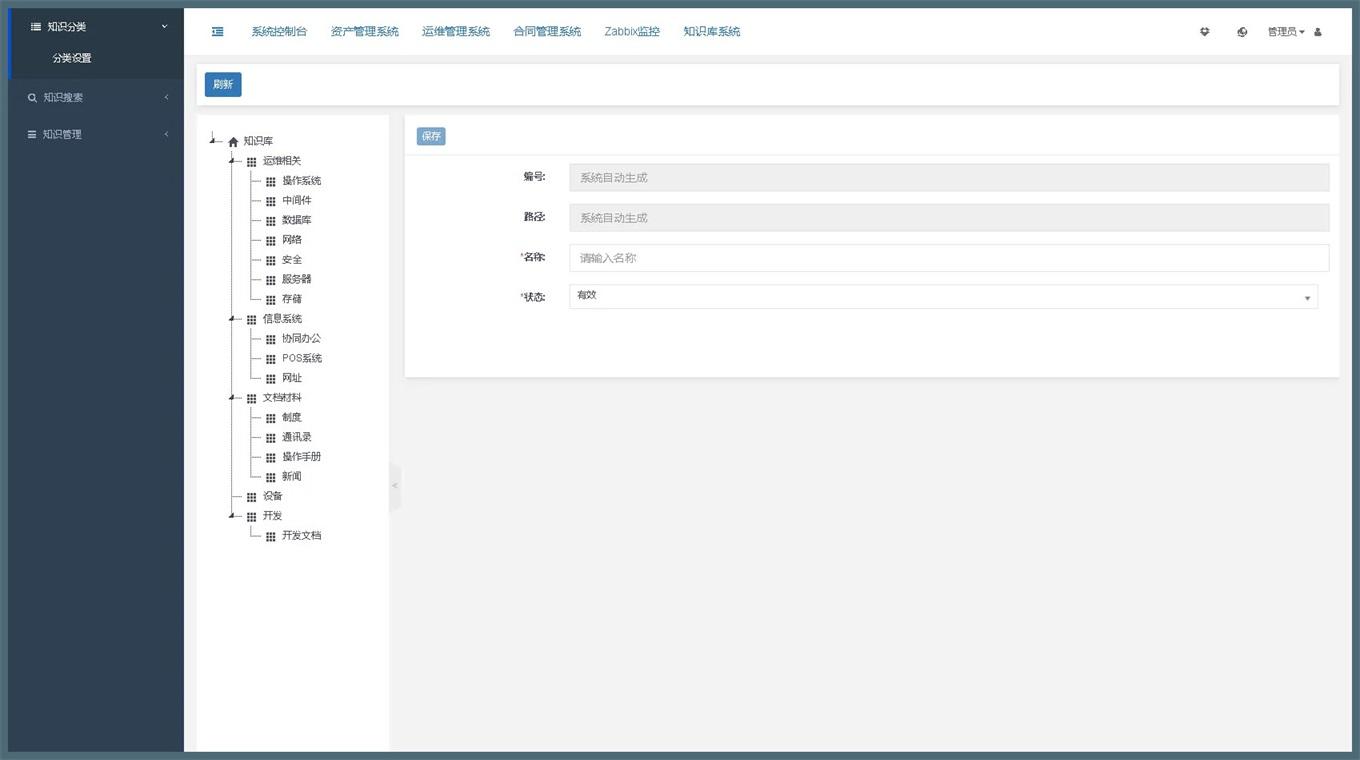The height and width of the screenshot is (760, 1360).
Task: Open the 分类设置 sidebar submenu item
Action: click(x=72, y=58)
